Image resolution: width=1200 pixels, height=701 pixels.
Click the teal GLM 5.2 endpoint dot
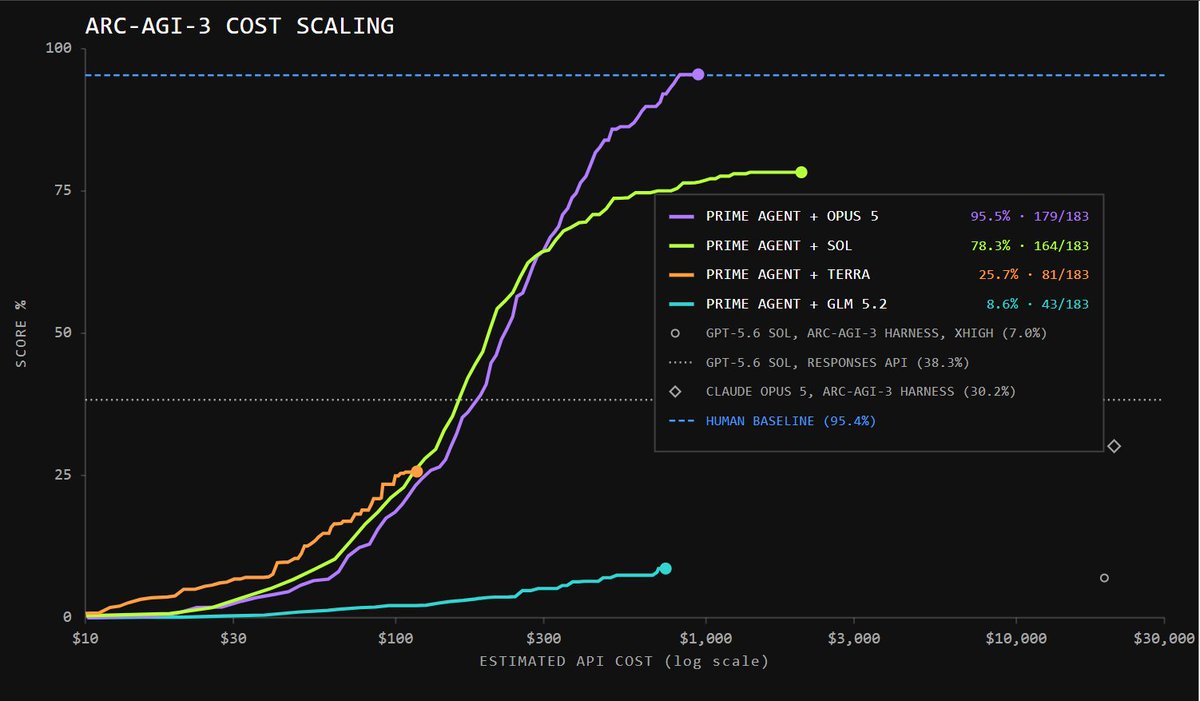[665, 568]
